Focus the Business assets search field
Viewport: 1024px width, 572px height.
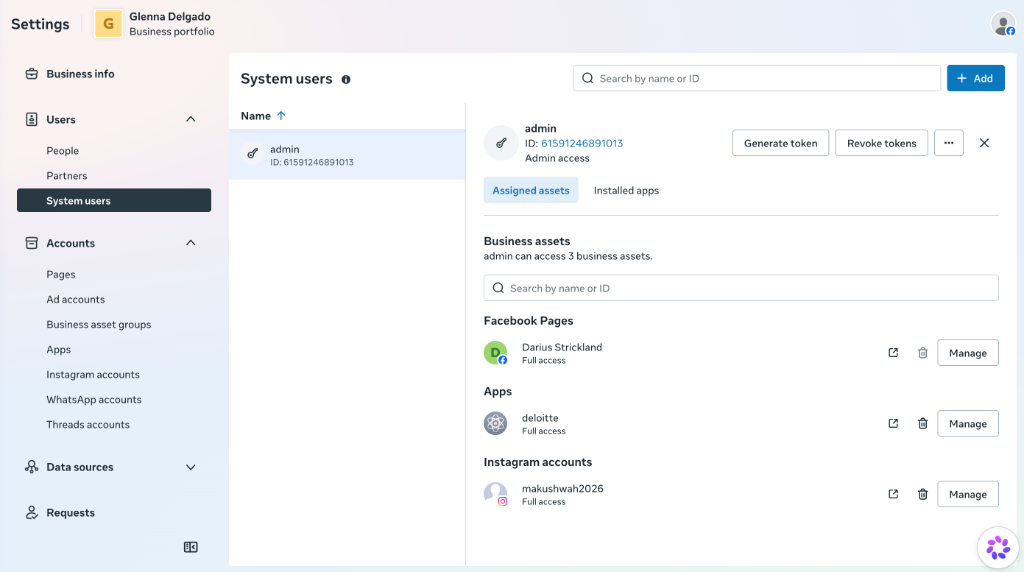[741, 288]
